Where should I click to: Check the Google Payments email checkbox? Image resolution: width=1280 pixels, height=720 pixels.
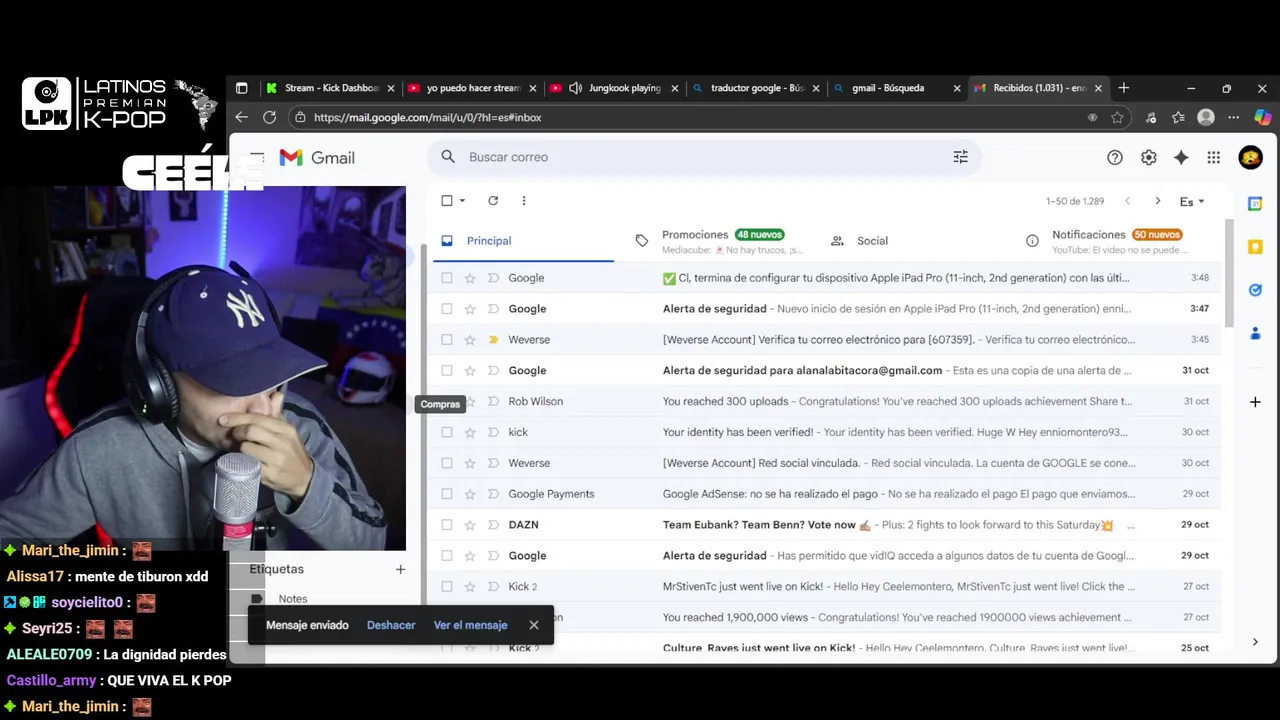[447, 494]
